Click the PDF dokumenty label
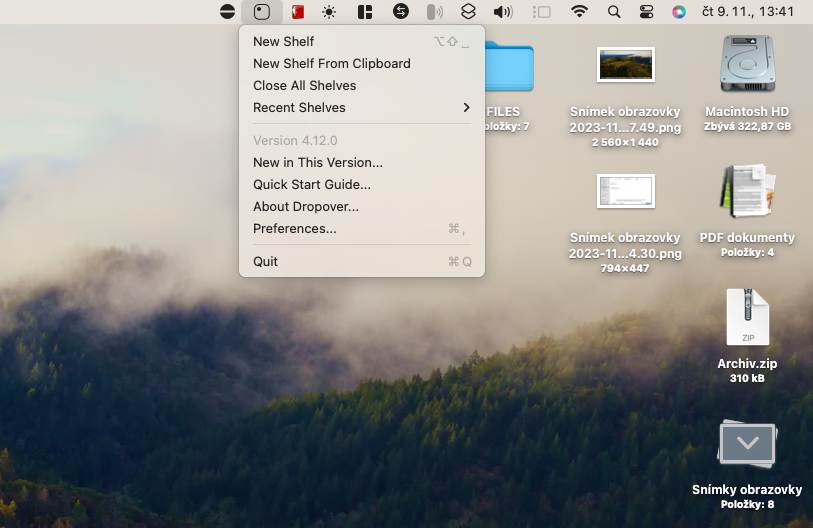The width and height of the screenshot is (813, 528). coord(747,238)
